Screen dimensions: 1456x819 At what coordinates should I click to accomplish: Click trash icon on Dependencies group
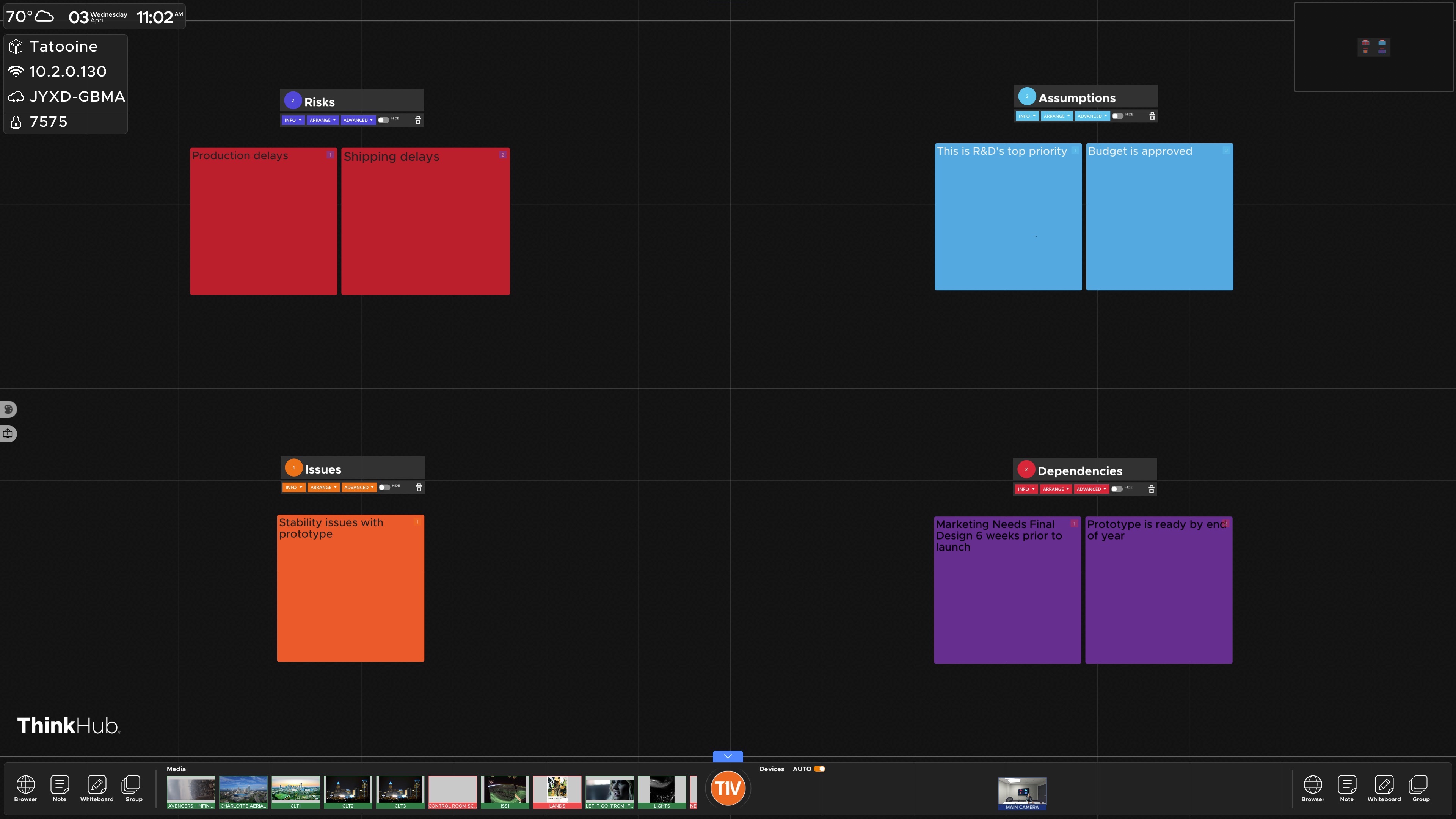pyautogui.click(x=1152, y=490)
